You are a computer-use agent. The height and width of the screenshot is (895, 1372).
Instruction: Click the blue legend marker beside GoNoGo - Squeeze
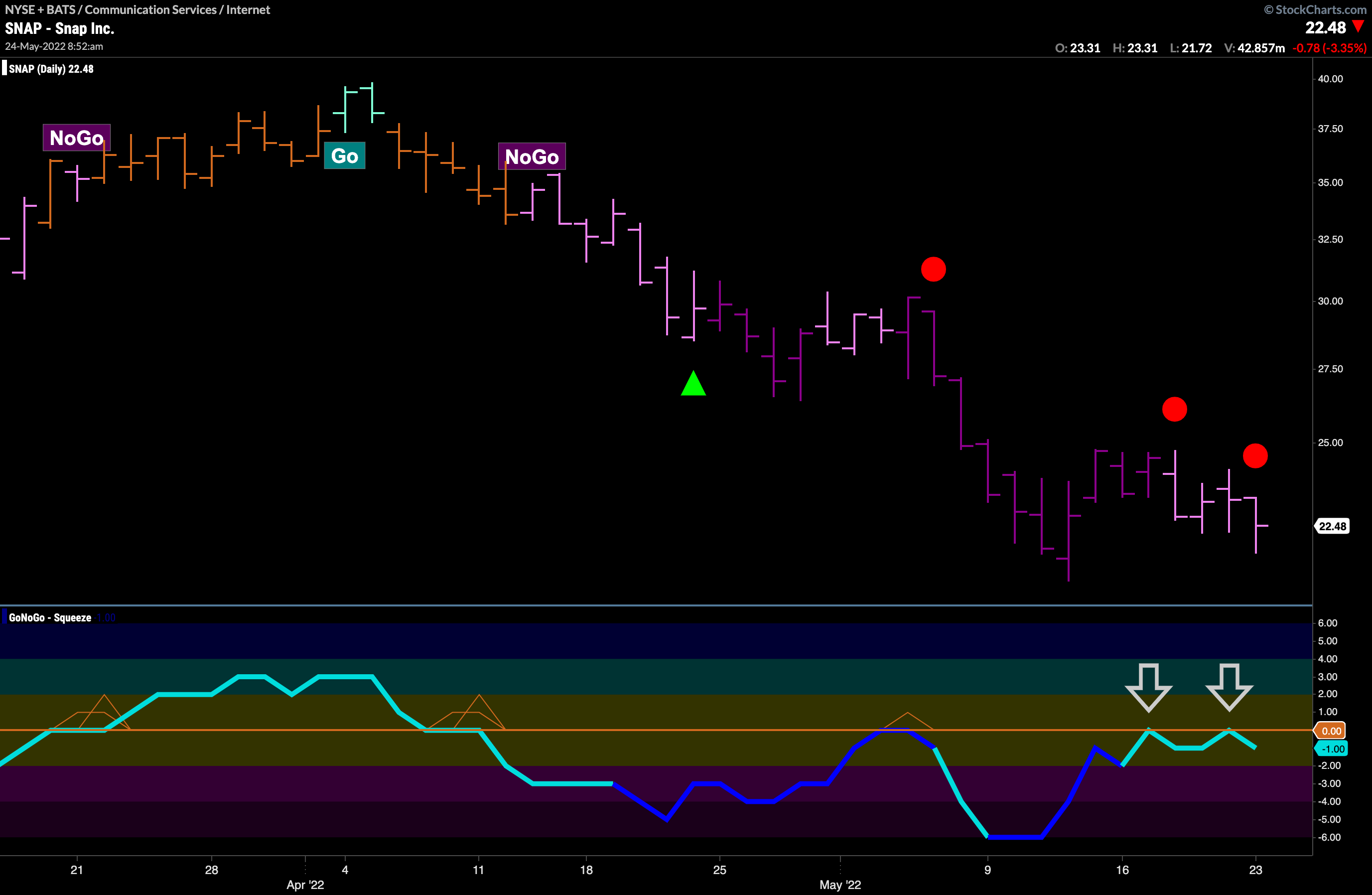(x=4, y=617)
